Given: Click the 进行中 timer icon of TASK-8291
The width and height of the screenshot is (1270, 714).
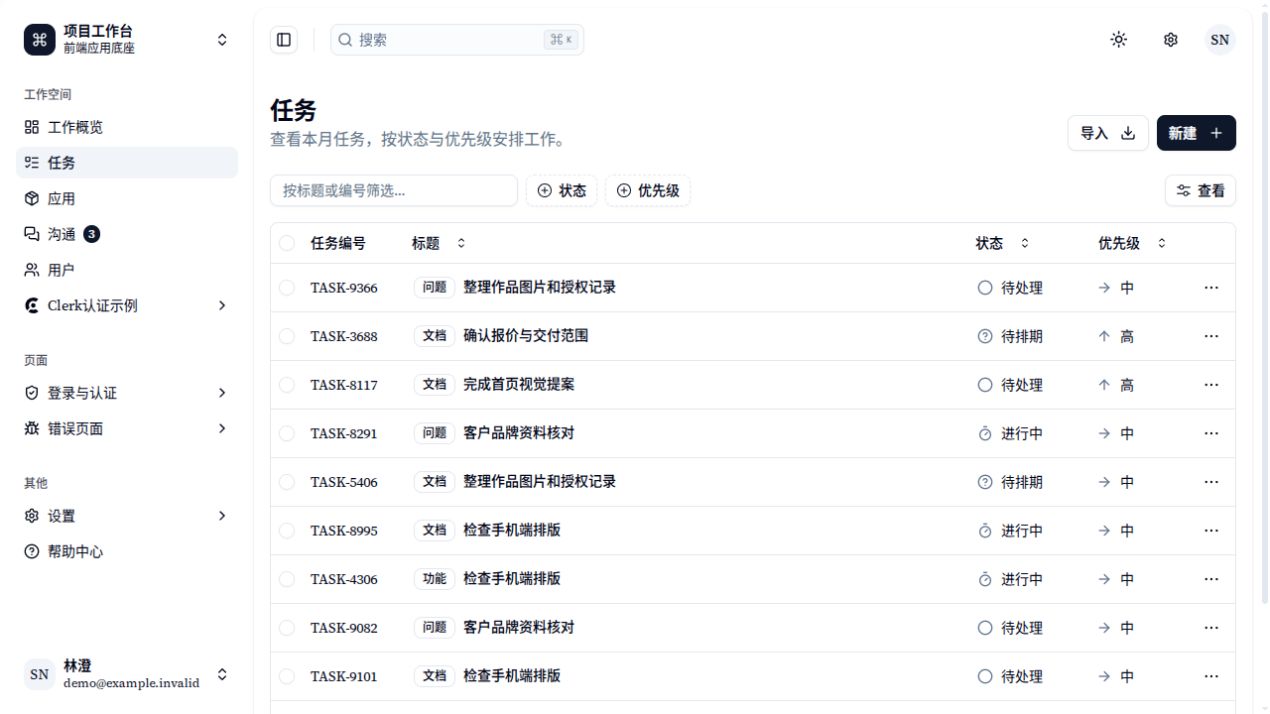Looking at the screenshot, I should pos(985,433).
